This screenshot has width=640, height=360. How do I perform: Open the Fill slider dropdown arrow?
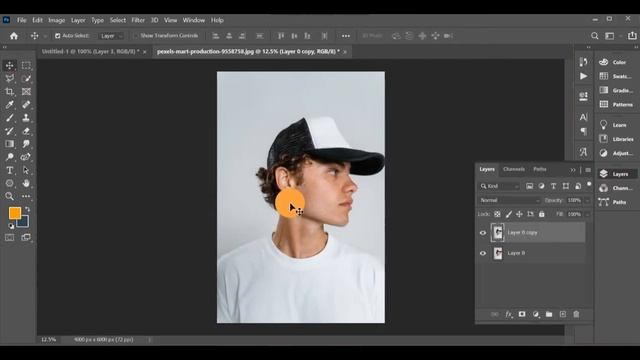tap(587, 214)
